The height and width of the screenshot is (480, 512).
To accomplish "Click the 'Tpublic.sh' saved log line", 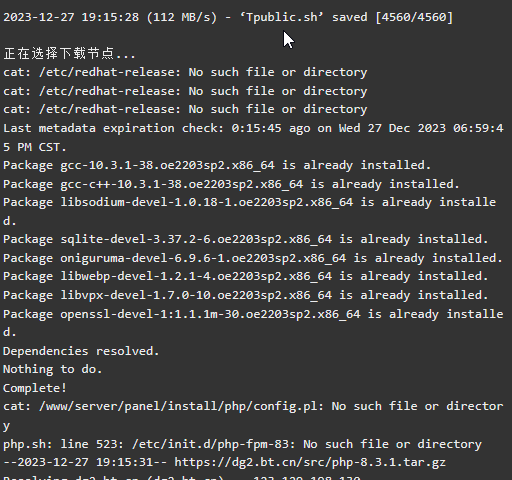I will click(228, 17).
